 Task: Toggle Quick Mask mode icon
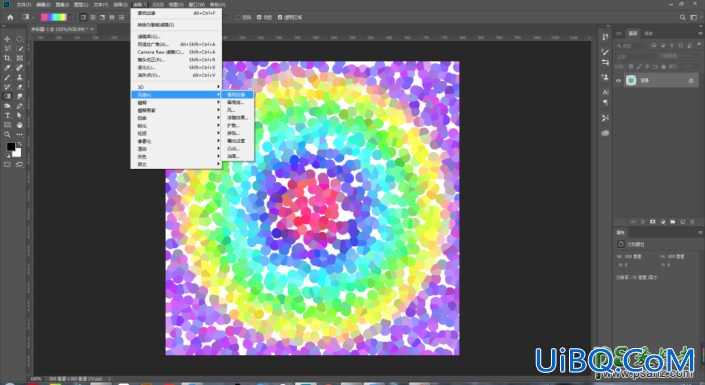point(7,165)
